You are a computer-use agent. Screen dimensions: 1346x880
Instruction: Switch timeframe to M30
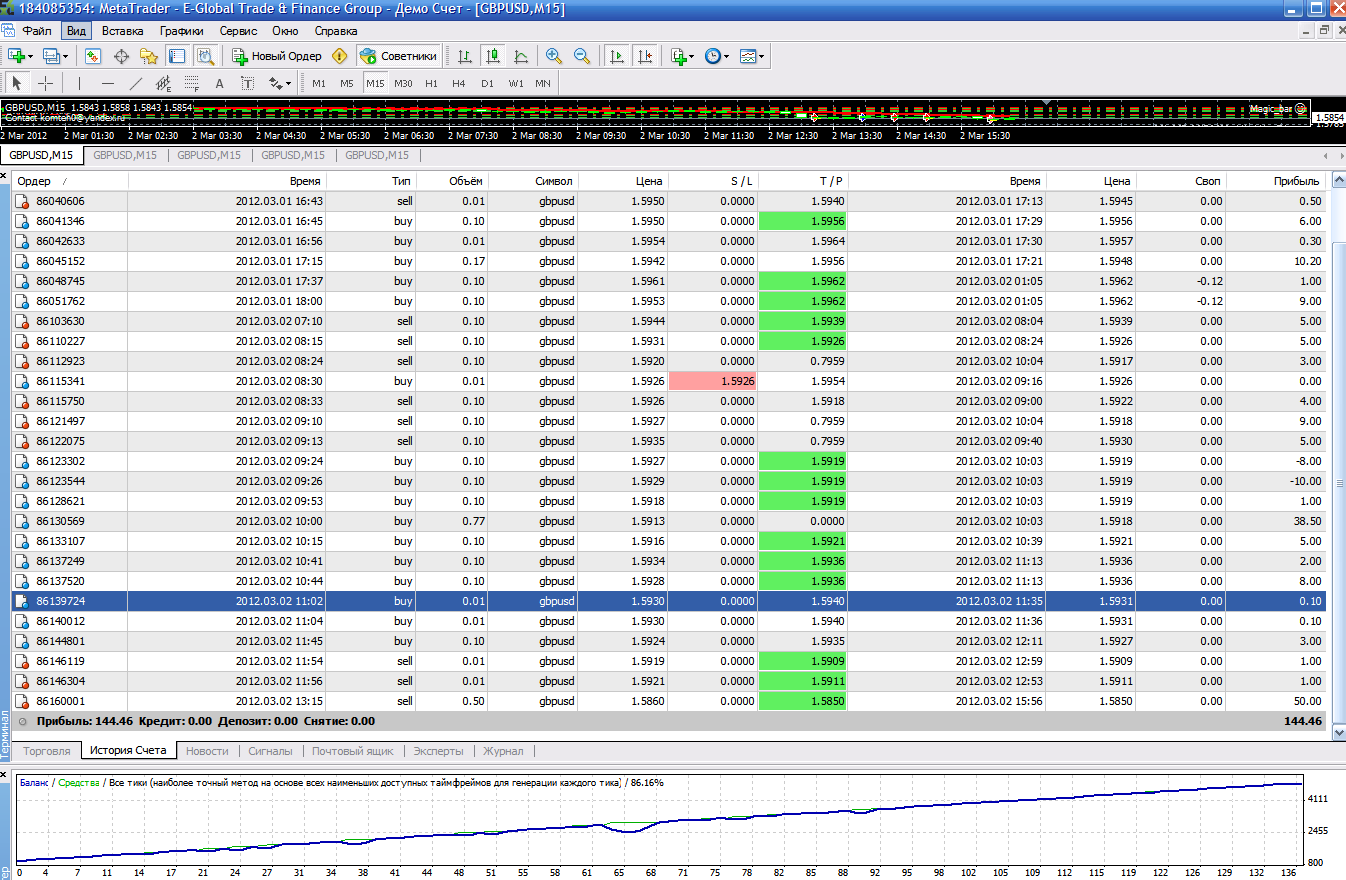click(403, 83)
